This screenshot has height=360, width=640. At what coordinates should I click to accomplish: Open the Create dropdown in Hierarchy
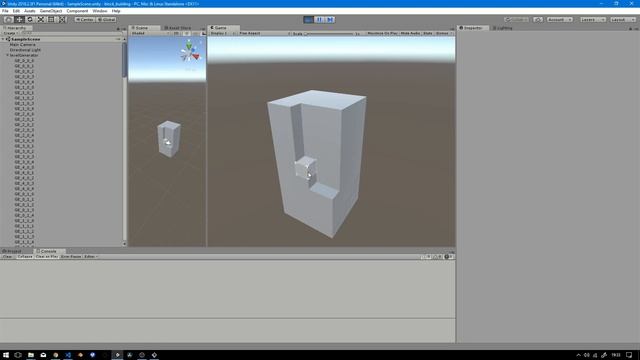[x=10, y=33]
